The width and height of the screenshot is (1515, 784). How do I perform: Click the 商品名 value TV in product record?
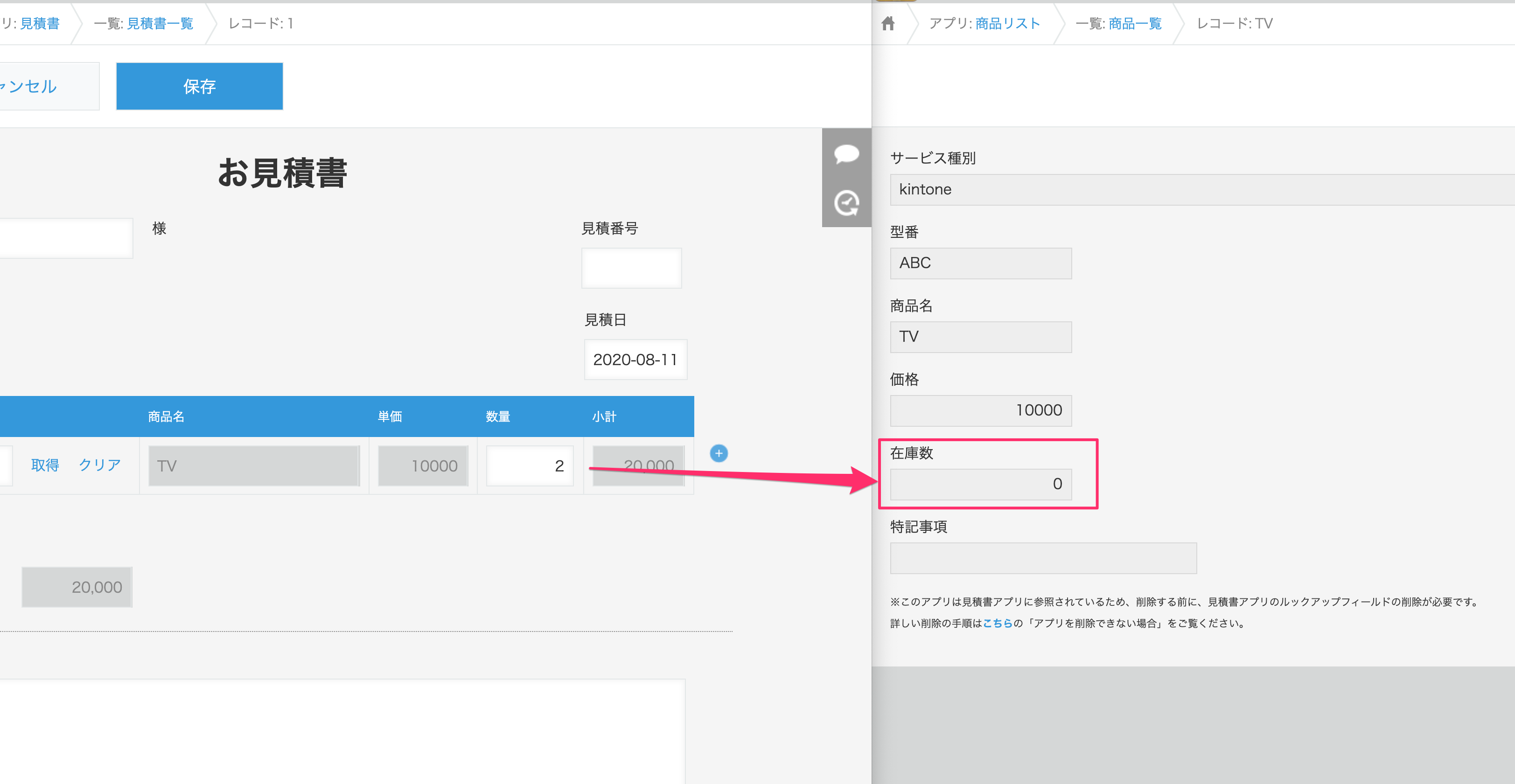click(x=980, y=337)
